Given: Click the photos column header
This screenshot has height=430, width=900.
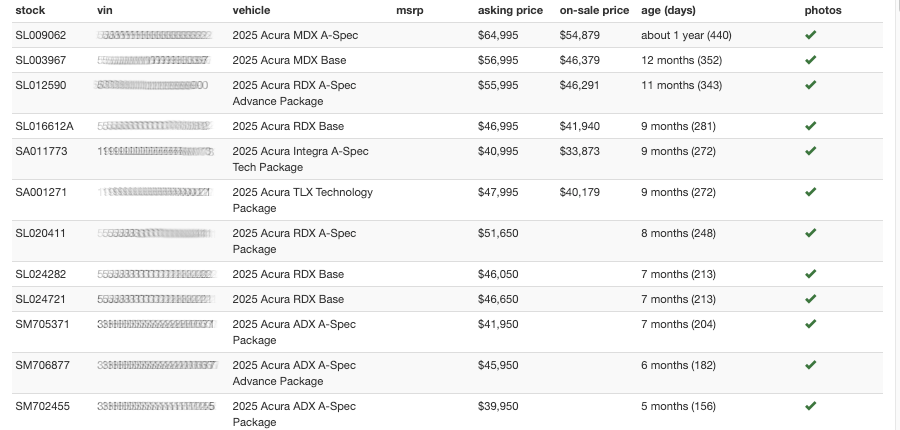Looking at the screenshot, I should [x=823, y=10].
